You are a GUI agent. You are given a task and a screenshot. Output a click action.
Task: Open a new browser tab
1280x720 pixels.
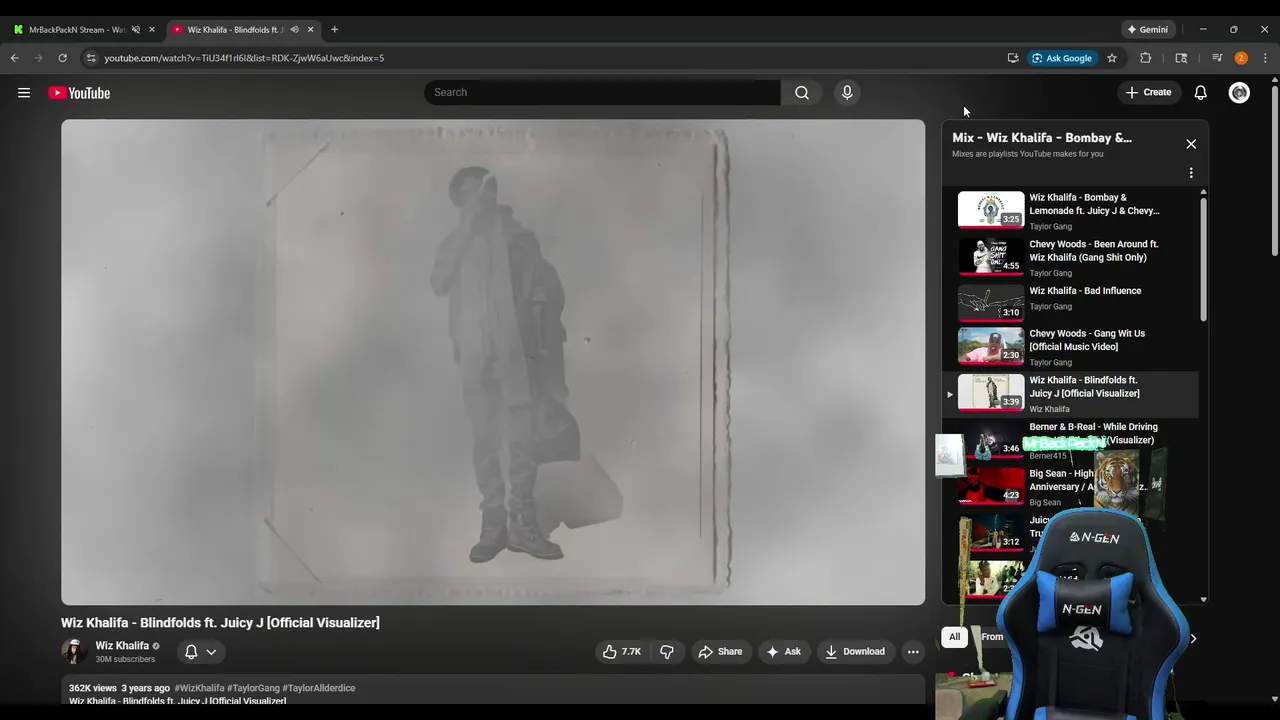pyautogui.click(x=334, y=30)
